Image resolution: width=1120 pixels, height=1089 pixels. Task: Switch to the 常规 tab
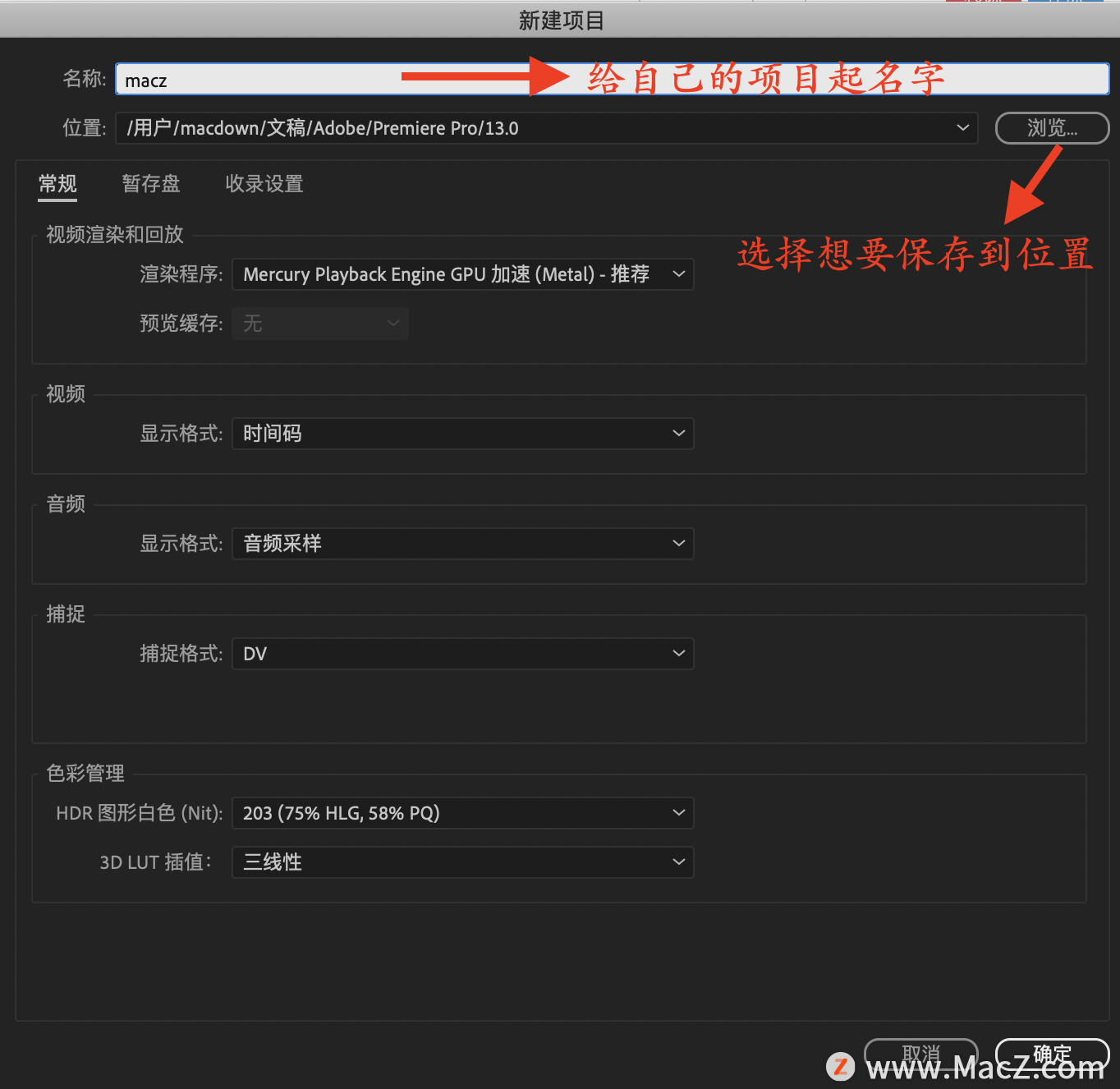pyautogui.click(x=57, y=184)
